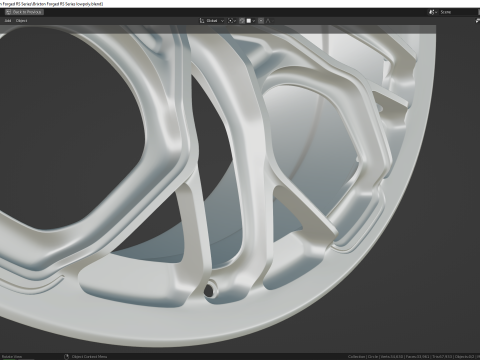Screen dimensions: 480x360
Task: Click the scene browse icon
Action: tap(433, 12)
